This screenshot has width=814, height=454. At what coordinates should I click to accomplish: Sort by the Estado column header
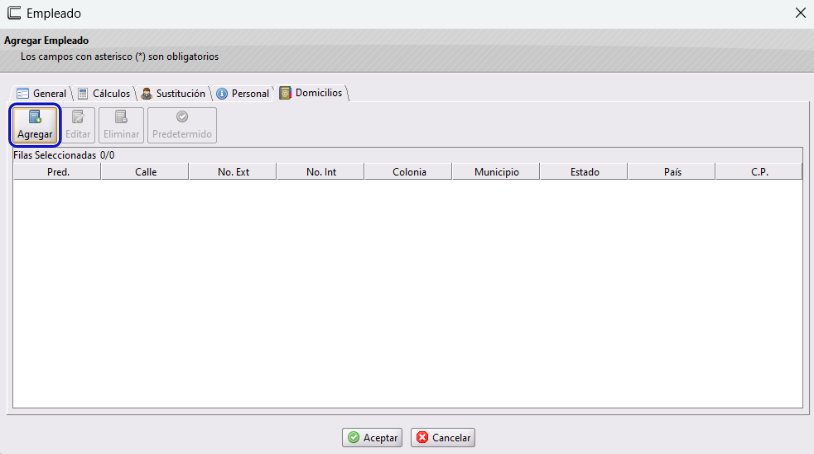pos(584,172)
